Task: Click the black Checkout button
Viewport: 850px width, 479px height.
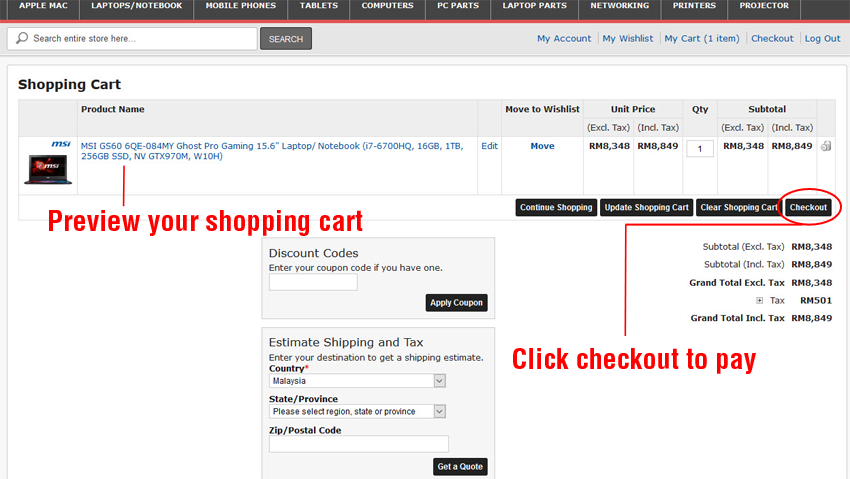Action: pos(808,207)
